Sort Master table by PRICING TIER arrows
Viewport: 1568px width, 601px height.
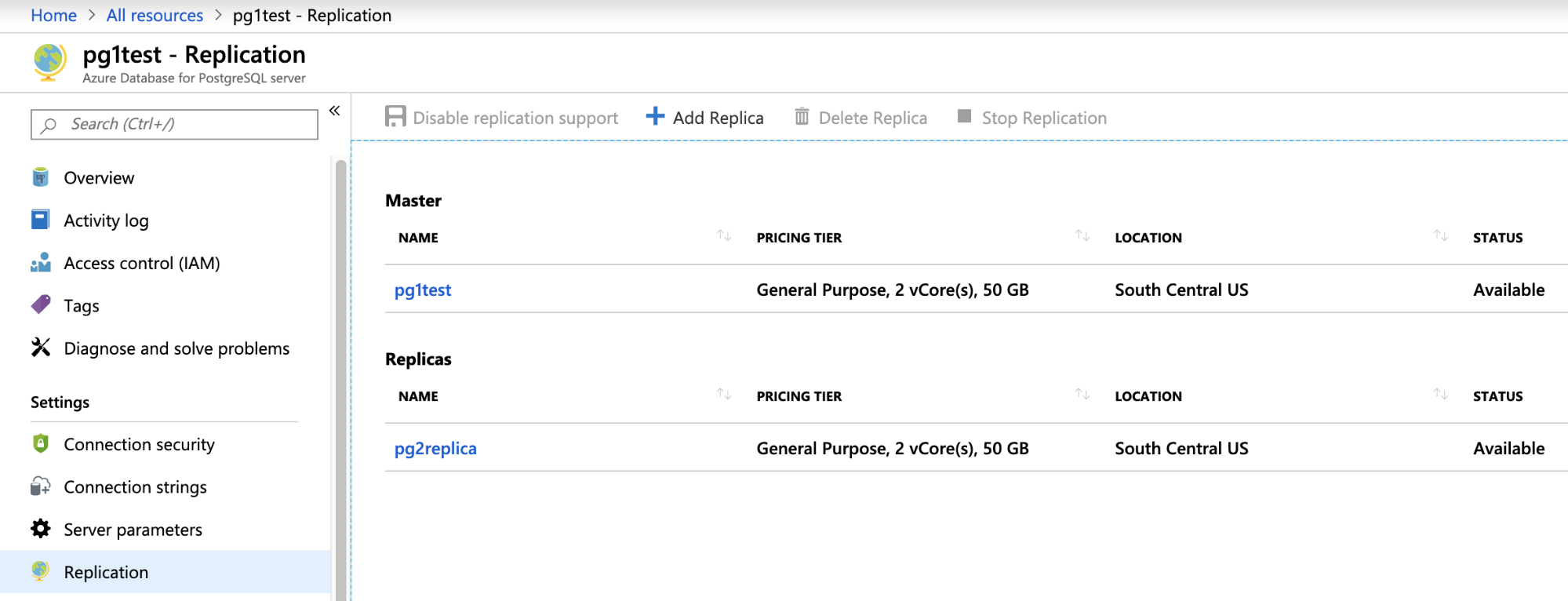coord(1082,235)
